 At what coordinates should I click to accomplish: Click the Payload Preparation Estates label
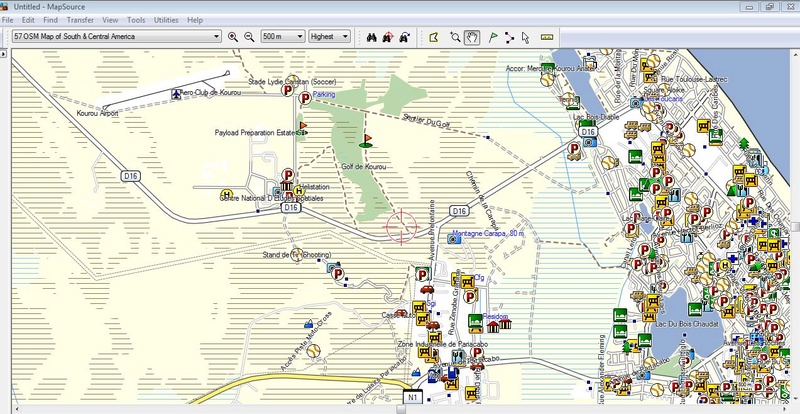click(x=261, y=132)
